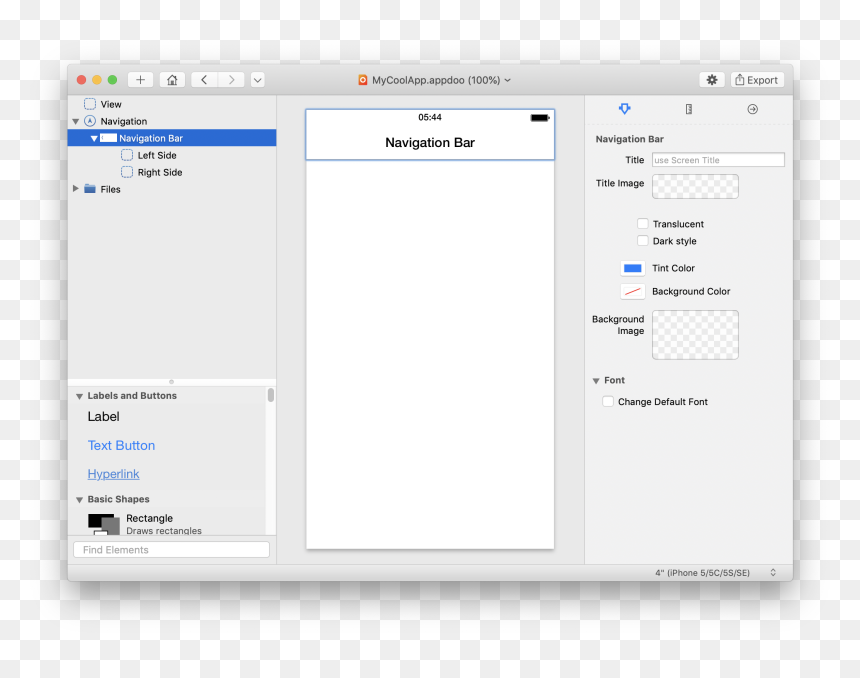
Task: Click the Files folder icon
Action: [x=90, y=189]
